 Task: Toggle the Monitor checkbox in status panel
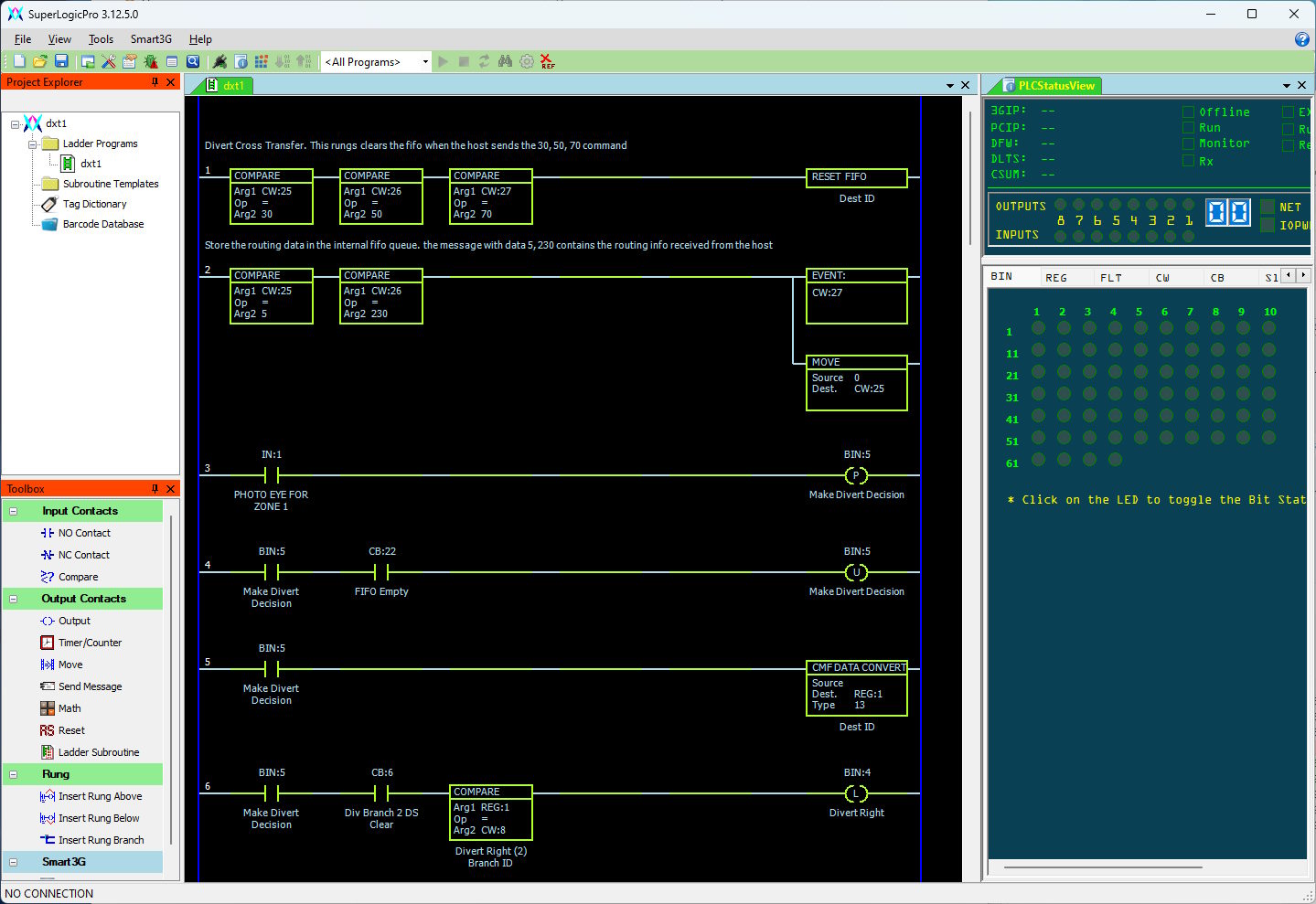coord(1188,144)
